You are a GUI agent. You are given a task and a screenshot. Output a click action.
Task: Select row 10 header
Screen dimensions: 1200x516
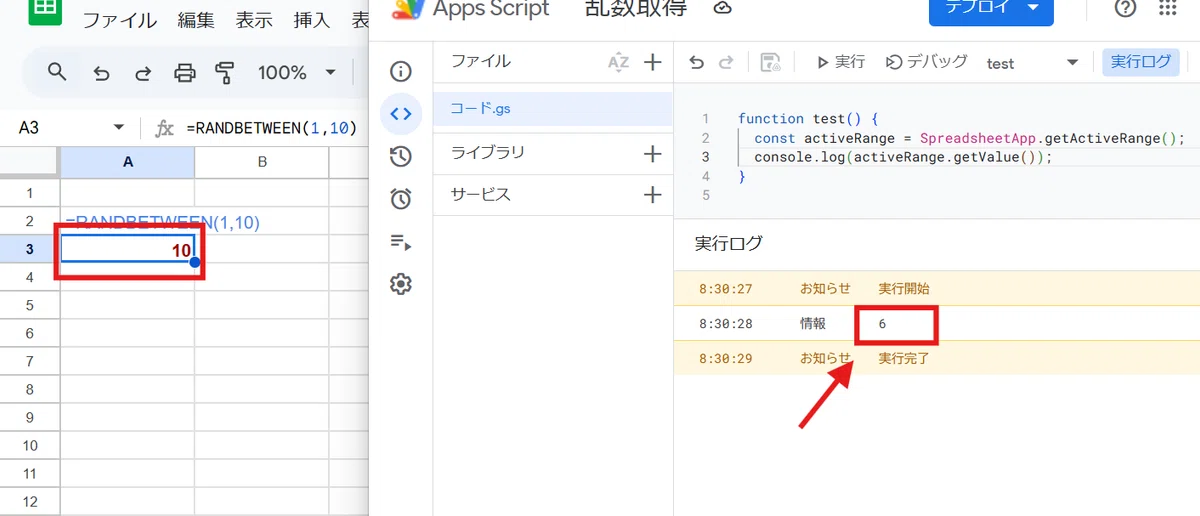click(x=30, y=445)
